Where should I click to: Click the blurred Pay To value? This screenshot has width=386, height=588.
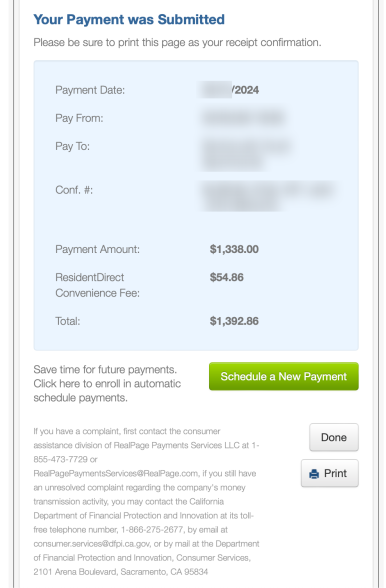[246, 154]
